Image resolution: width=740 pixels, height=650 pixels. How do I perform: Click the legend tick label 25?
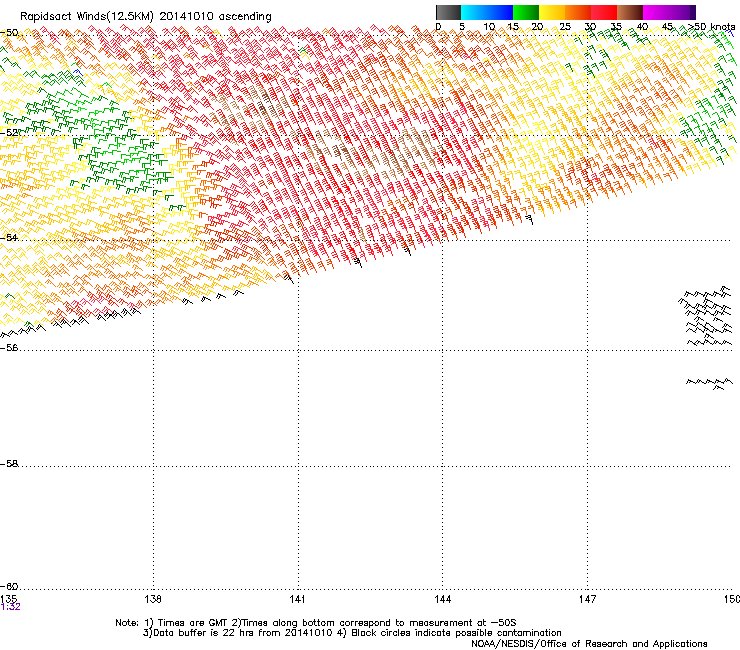pyautogui.click(x=565, y=26)
